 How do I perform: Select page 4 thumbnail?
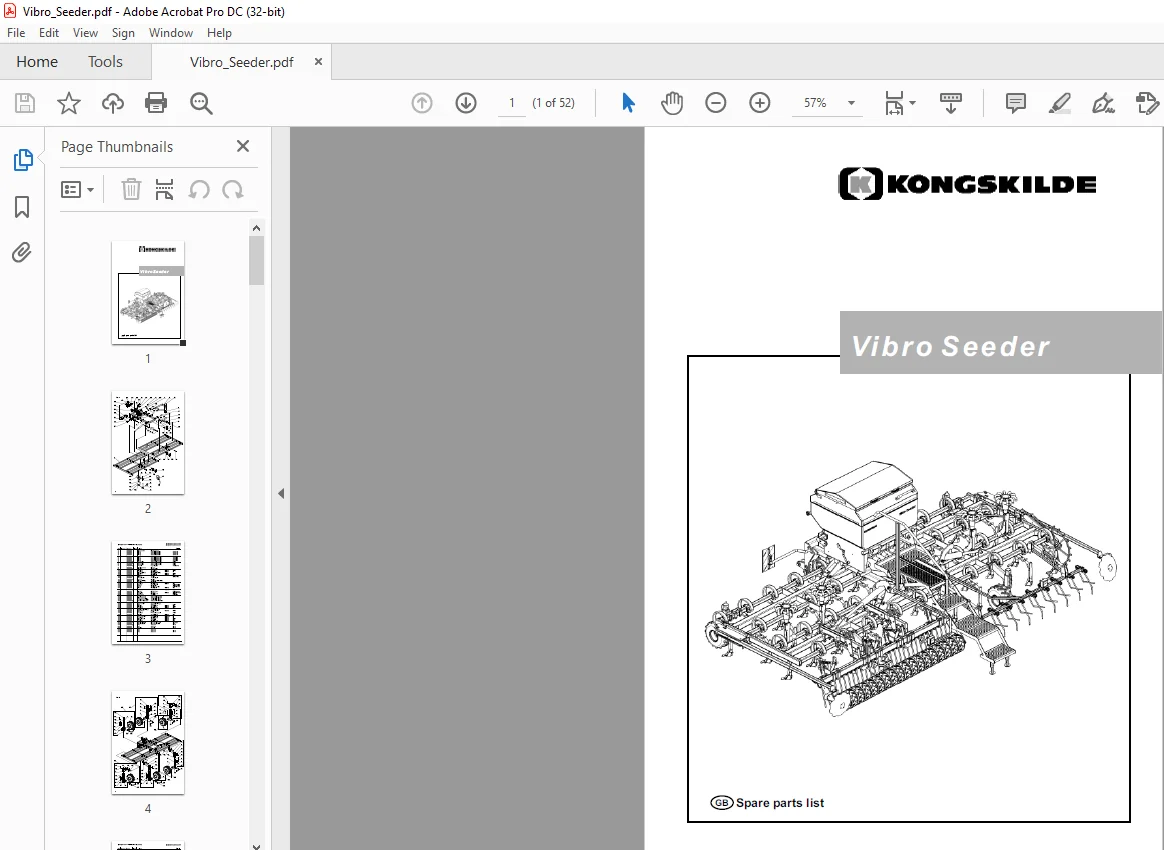click(148, 743)
